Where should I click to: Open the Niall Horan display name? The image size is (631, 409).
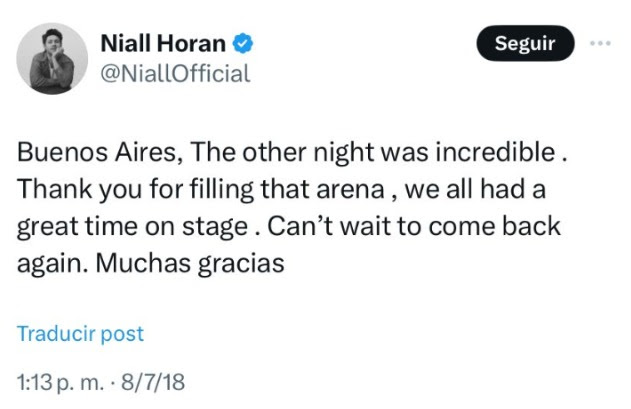click(x=164, y=43)
